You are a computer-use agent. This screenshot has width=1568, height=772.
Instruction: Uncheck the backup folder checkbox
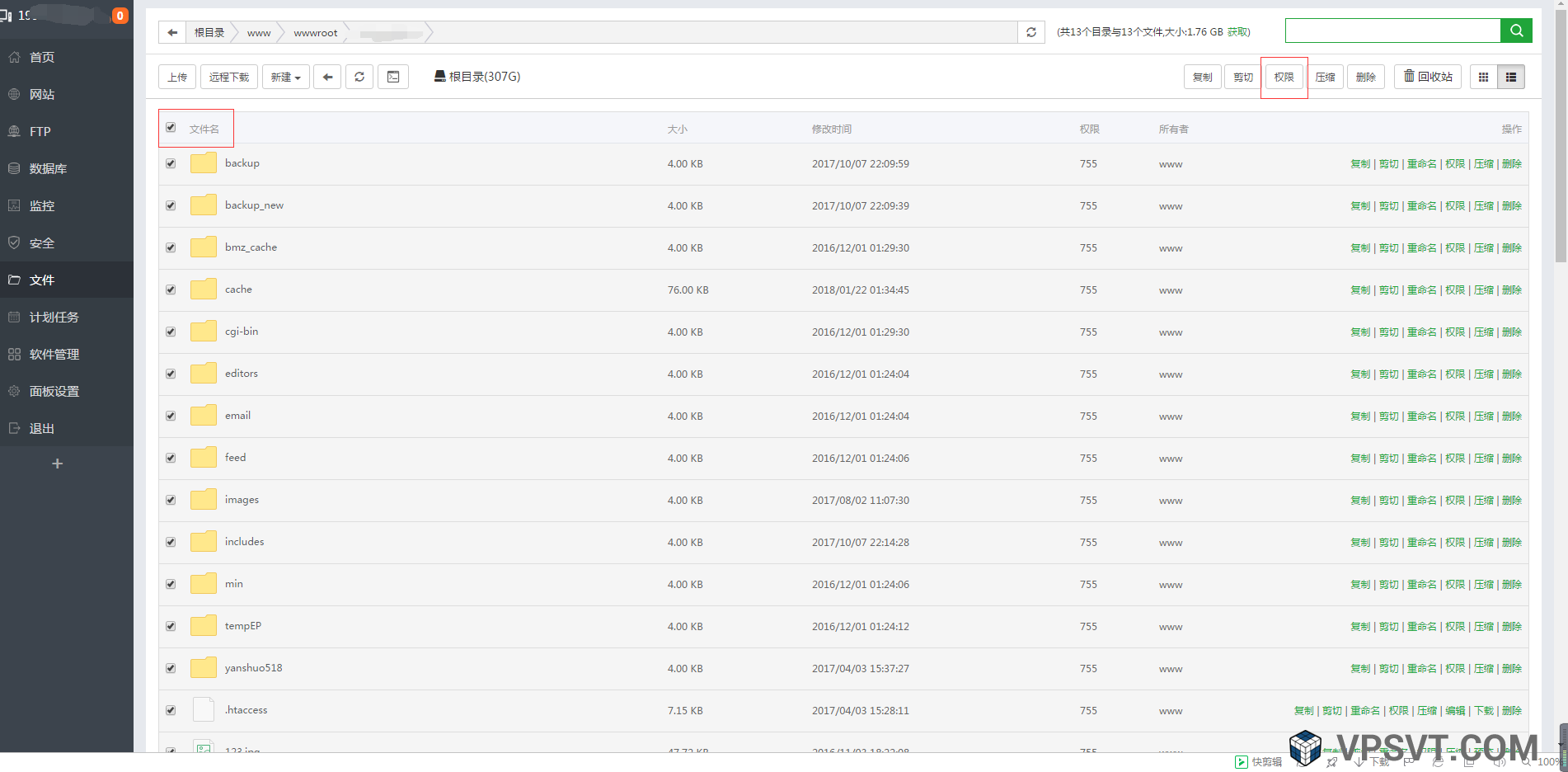[x=171, y=163]
